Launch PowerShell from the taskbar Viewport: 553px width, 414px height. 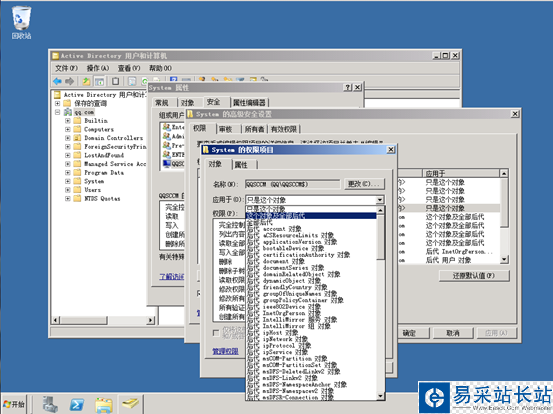point(77,404)
